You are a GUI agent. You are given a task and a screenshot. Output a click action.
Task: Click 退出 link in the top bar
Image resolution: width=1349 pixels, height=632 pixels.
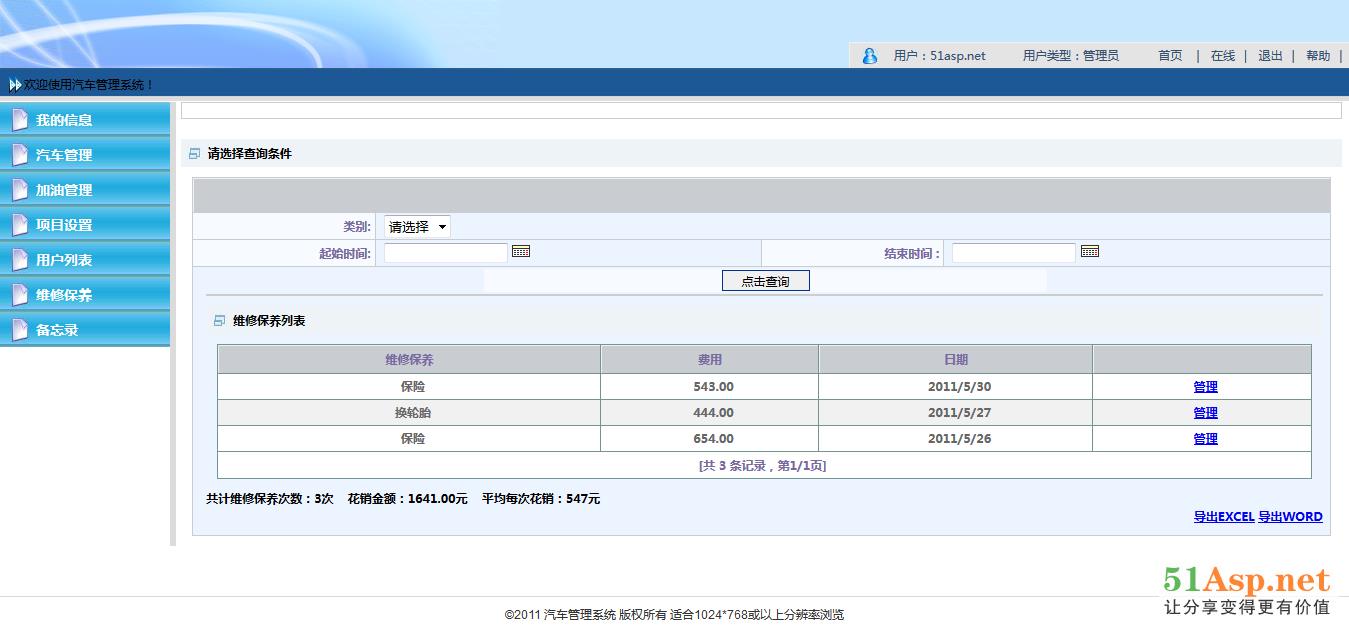pos(1270,56)
